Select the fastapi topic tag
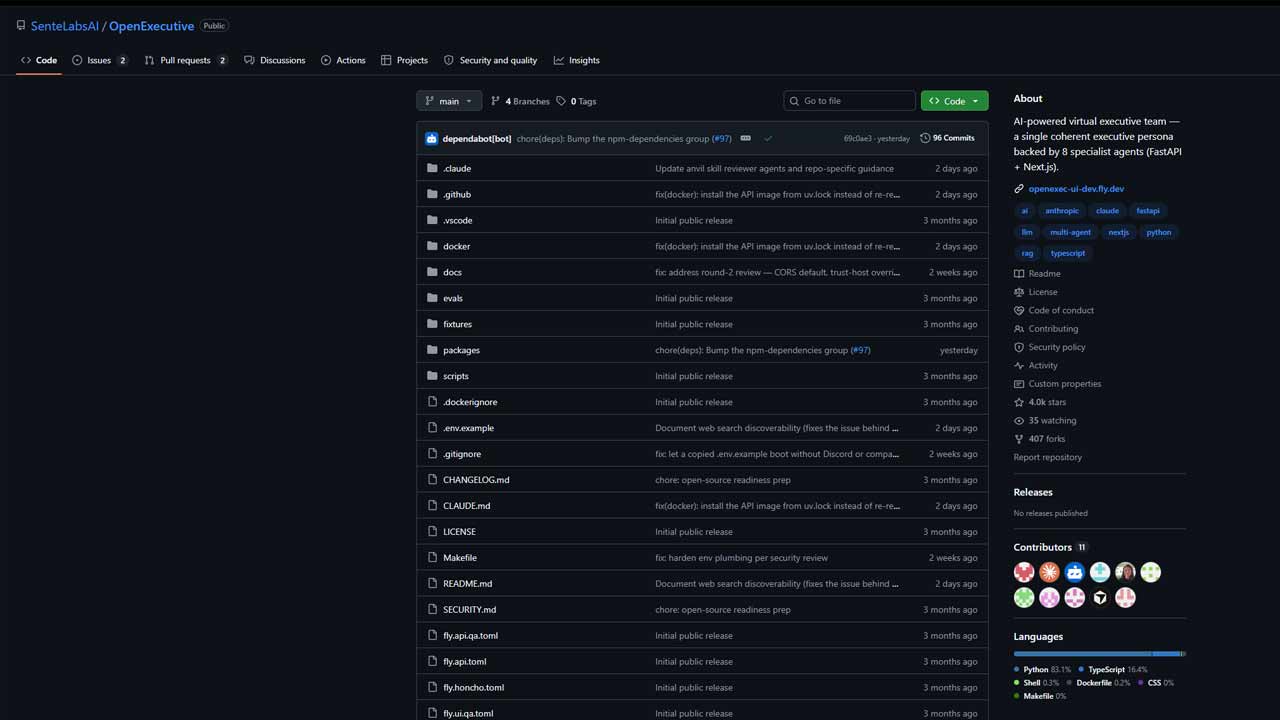The image size is (1280, 720). click(1147, 211)
